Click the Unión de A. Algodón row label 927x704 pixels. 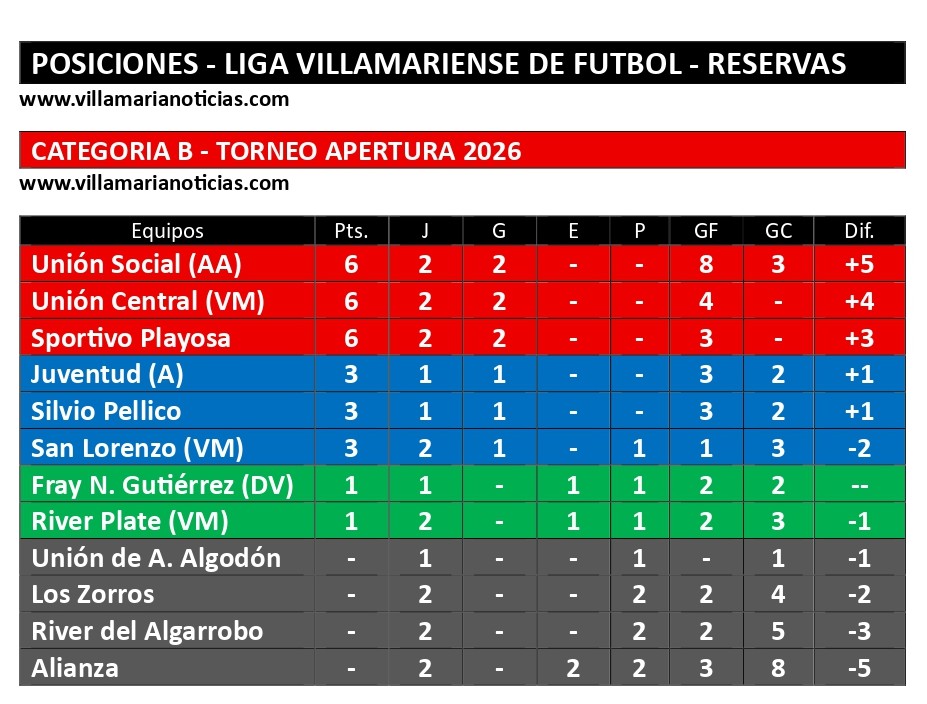click(x=156, y=558)
